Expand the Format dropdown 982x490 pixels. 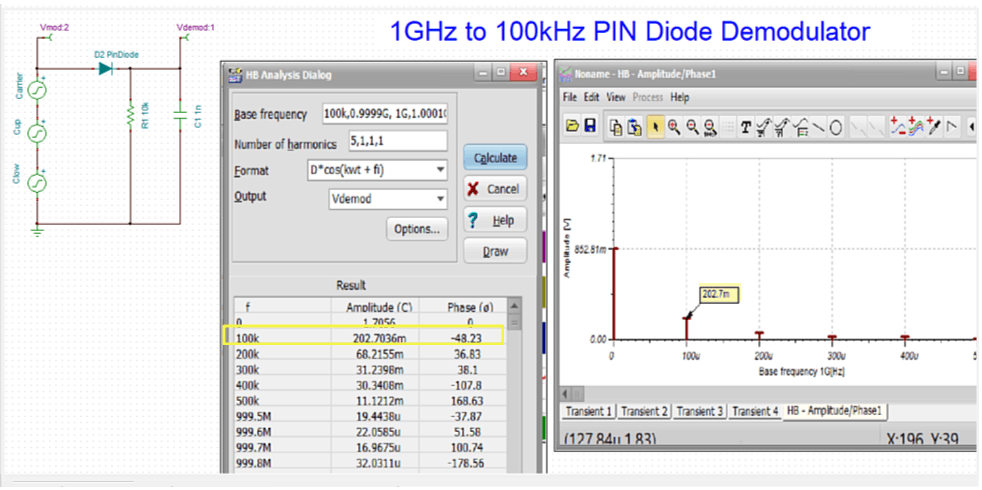point(440,170)
